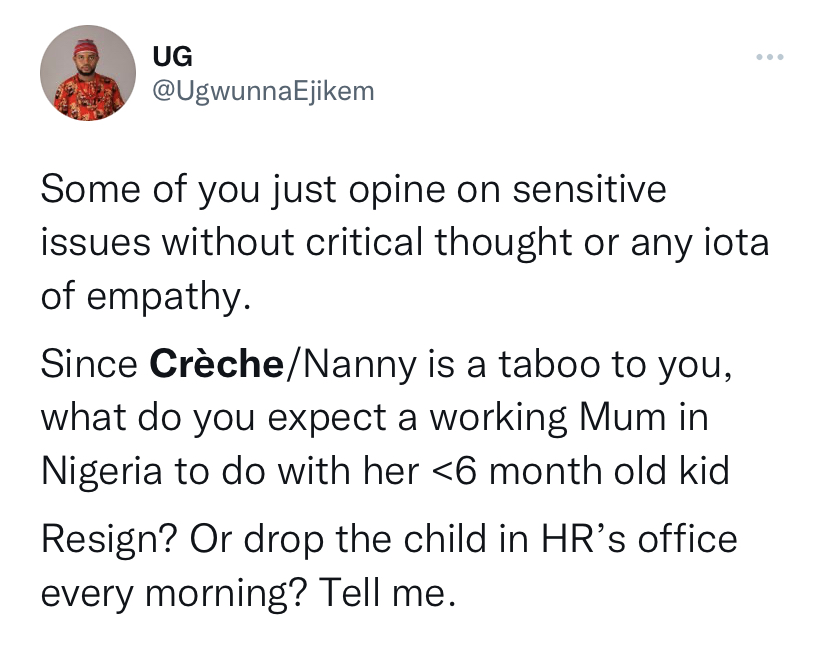Click the word sensitive in the first line
This screenshot has height=647, width=828.
[x=589, y=189]
